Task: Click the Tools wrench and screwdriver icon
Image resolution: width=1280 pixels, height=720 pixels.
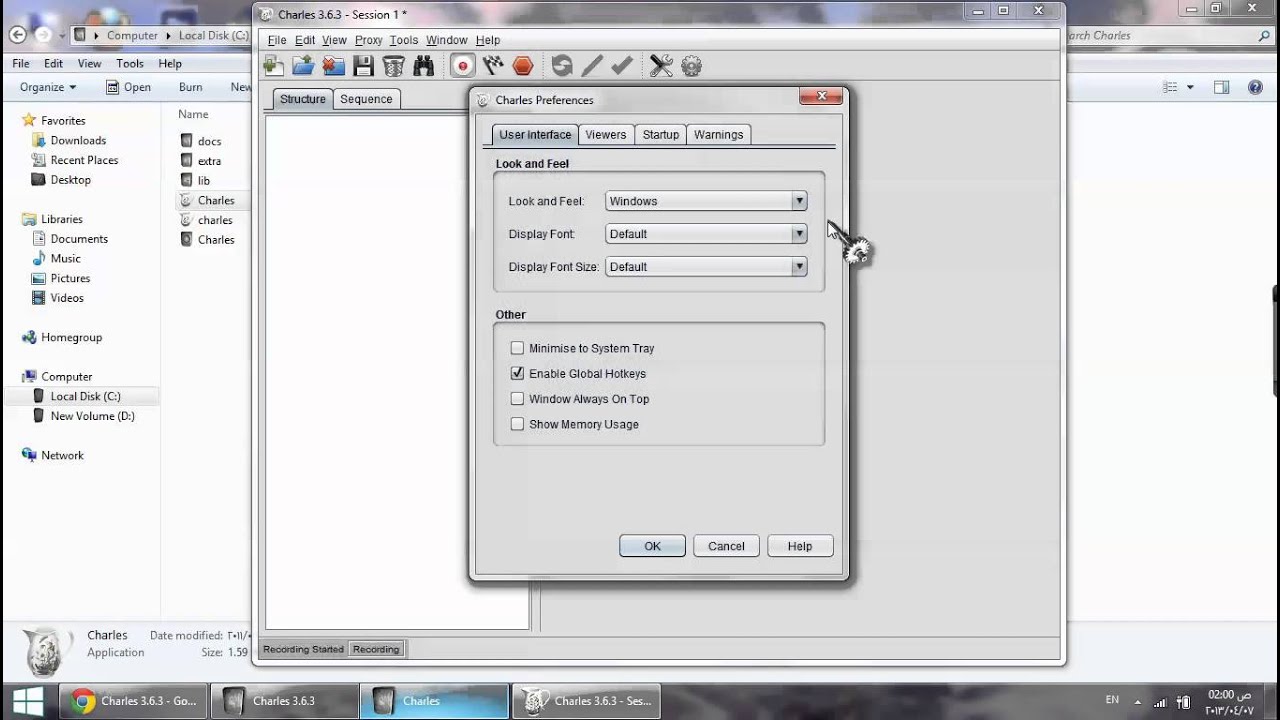Action: pos(661,66)
